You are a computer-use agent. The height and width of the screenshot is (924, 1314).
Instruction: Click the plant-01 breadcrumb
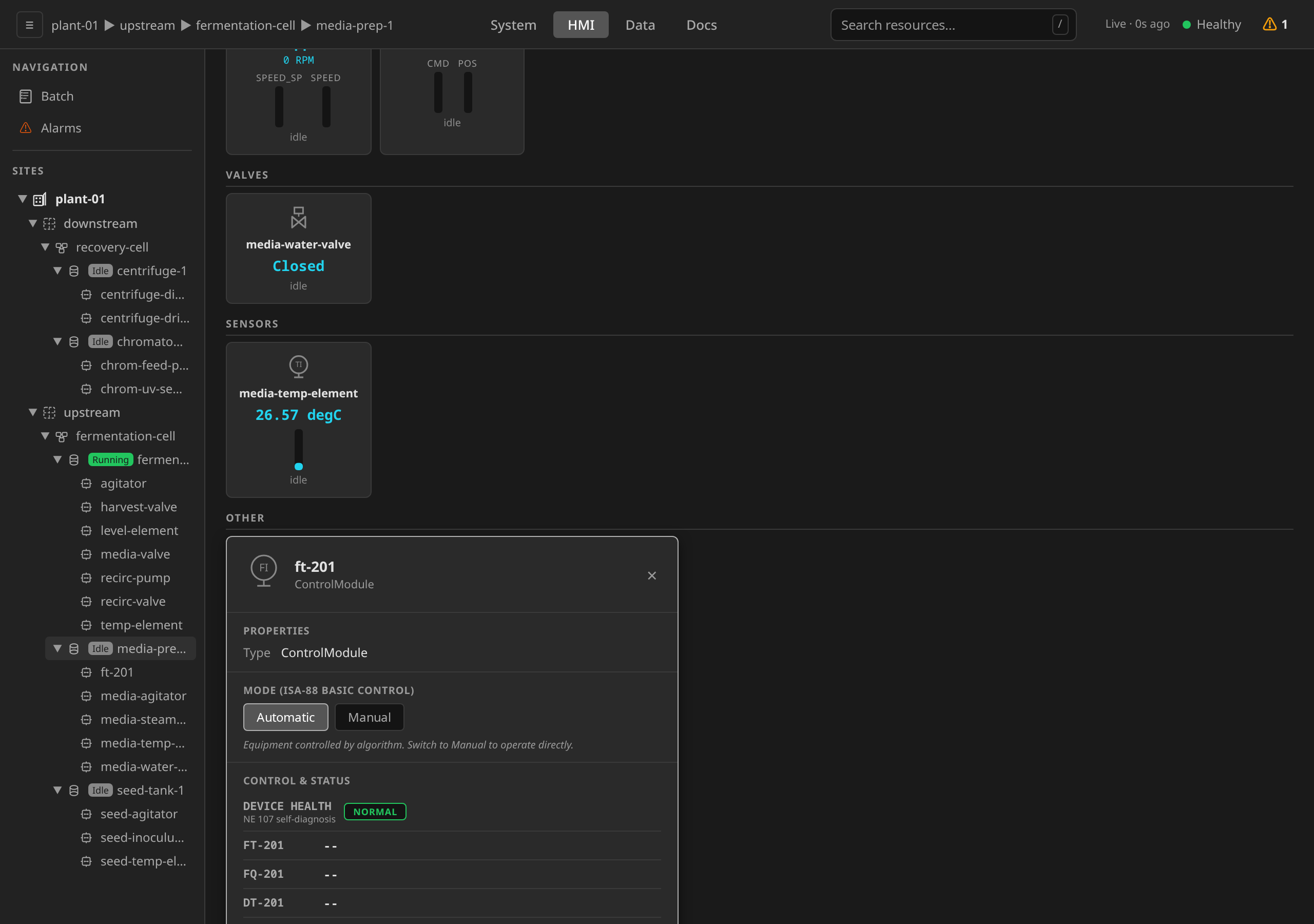coord(74,25)
